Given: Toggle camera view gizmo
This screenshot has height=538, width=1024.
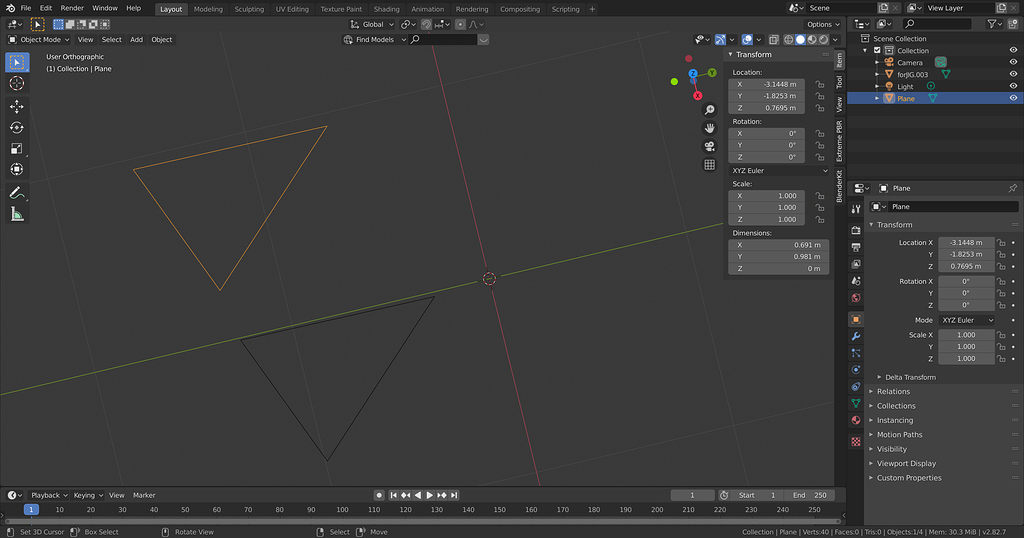Looking at the screenshot, I should pyautogui.click(x=709, y=146).
